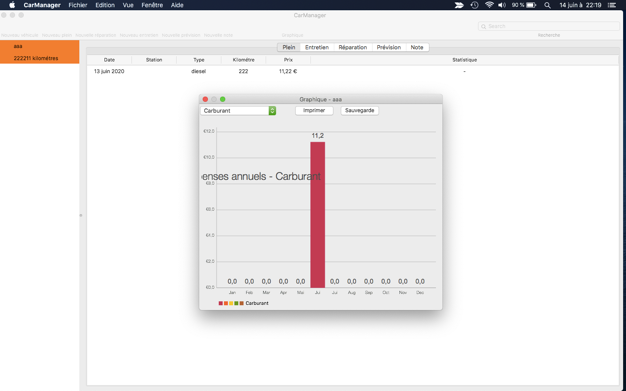The height and width of the screenshot is (391, 626).
Task: Click the arrow-shaped menu bar extra icon
Action: 459,5
